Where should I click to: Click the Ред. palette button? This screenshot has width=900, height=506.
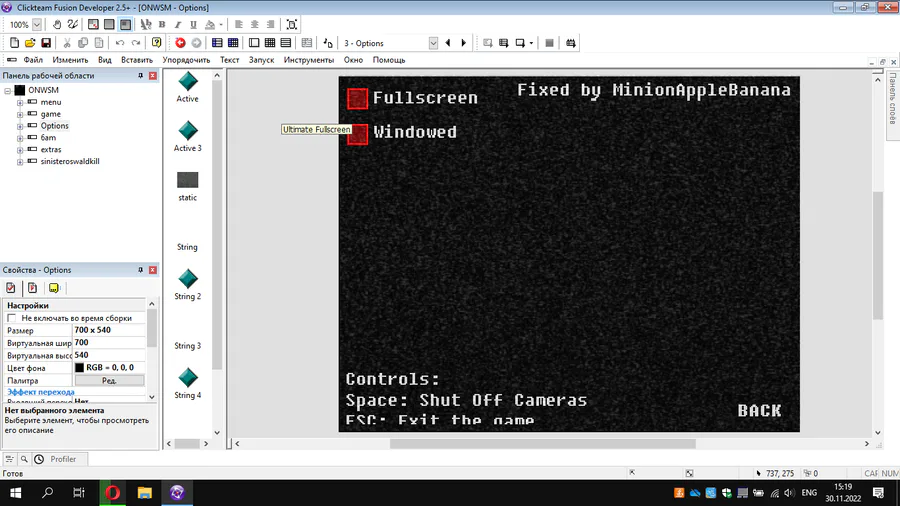[x=109, y=380]
